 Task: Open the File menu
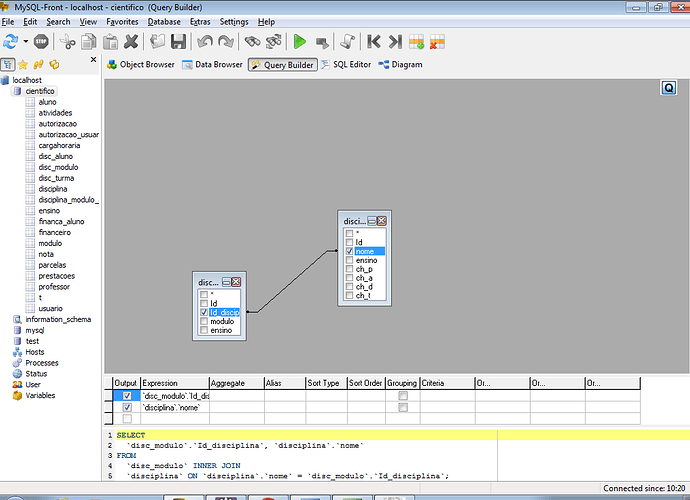(x=8, y=22)
